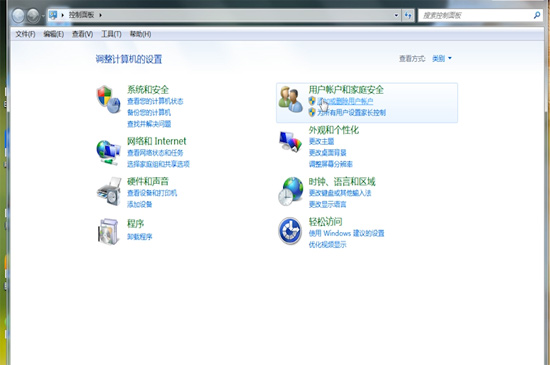Open the 文件(F) menu
The height and width of the screenshot is (365, 550).
pyautogui.click(x=25, y=34)
